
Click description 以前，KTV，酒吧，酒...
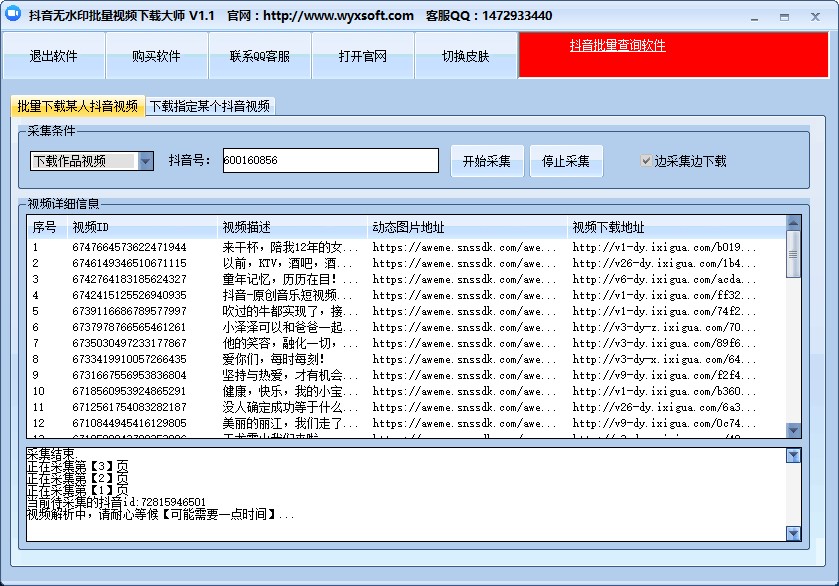click(x=287, y=263)
